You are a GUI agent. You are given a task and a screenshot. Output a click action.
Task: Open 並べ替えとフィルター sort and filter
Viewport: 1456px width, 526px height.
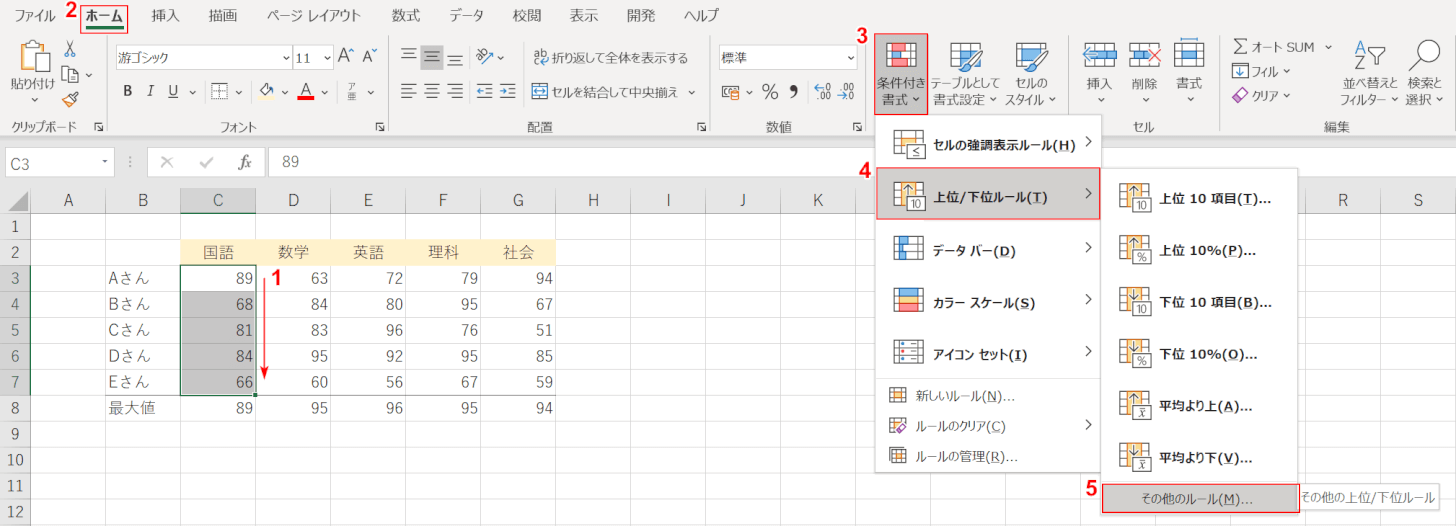(1369, 74)
